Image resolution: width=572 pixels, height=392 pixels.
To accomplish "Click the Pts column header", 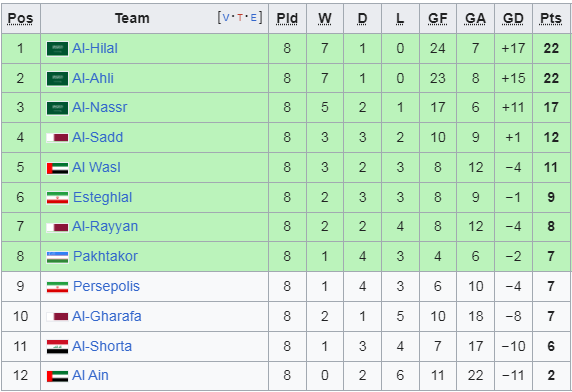I will point(551,19).
